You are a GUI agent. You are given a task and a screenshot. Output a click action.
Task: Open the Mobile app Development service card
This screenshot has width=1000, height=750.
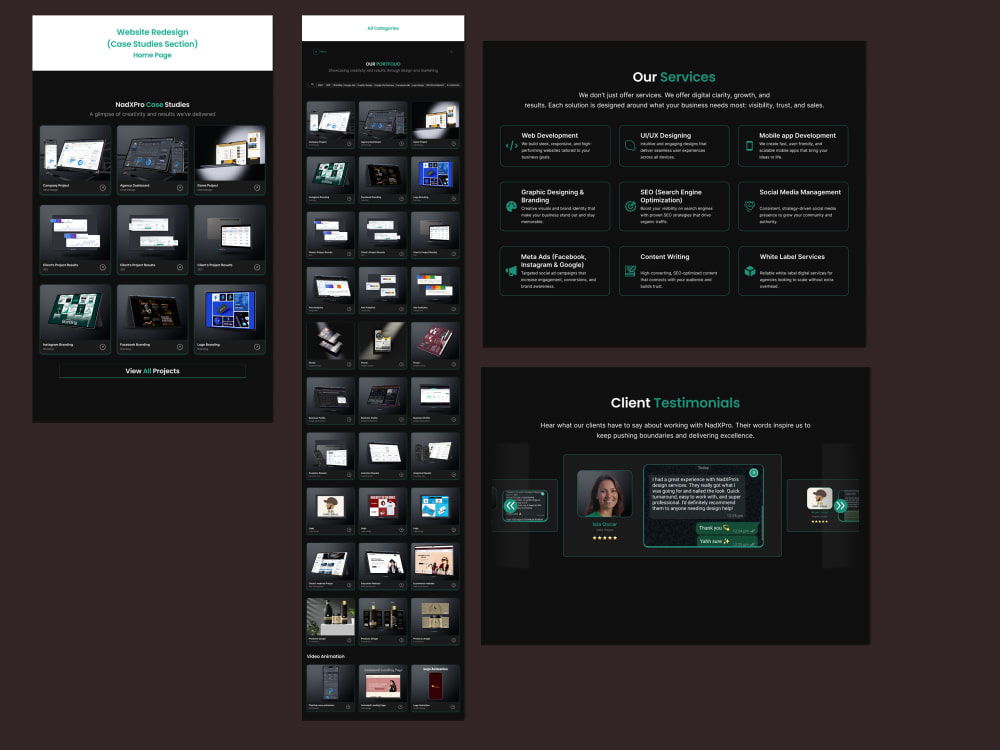[793, 145]
